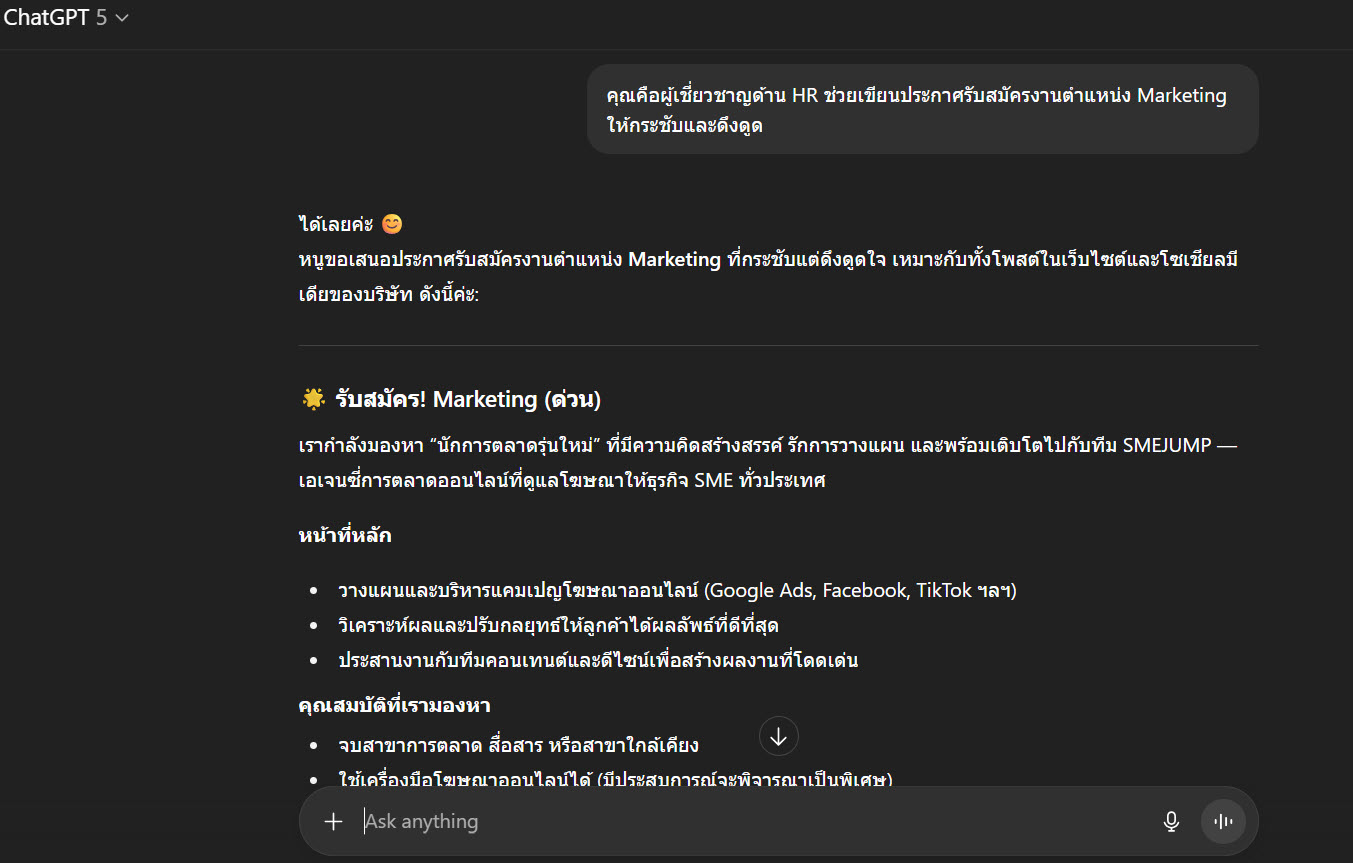Image resolution: width=1353 pixels, height=863 pixels.
Task: Click the plus icon to attach files
Action: click(x=333, y=821)
